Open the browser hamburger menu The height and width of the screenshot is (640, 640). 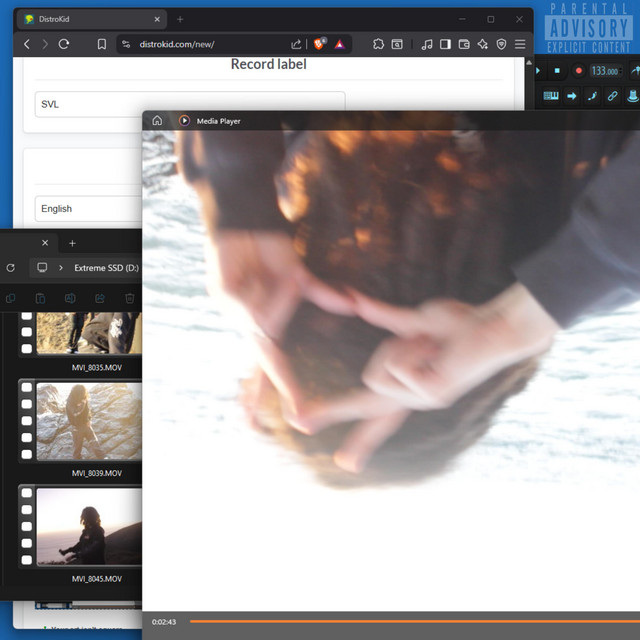(x=520, y=44)
